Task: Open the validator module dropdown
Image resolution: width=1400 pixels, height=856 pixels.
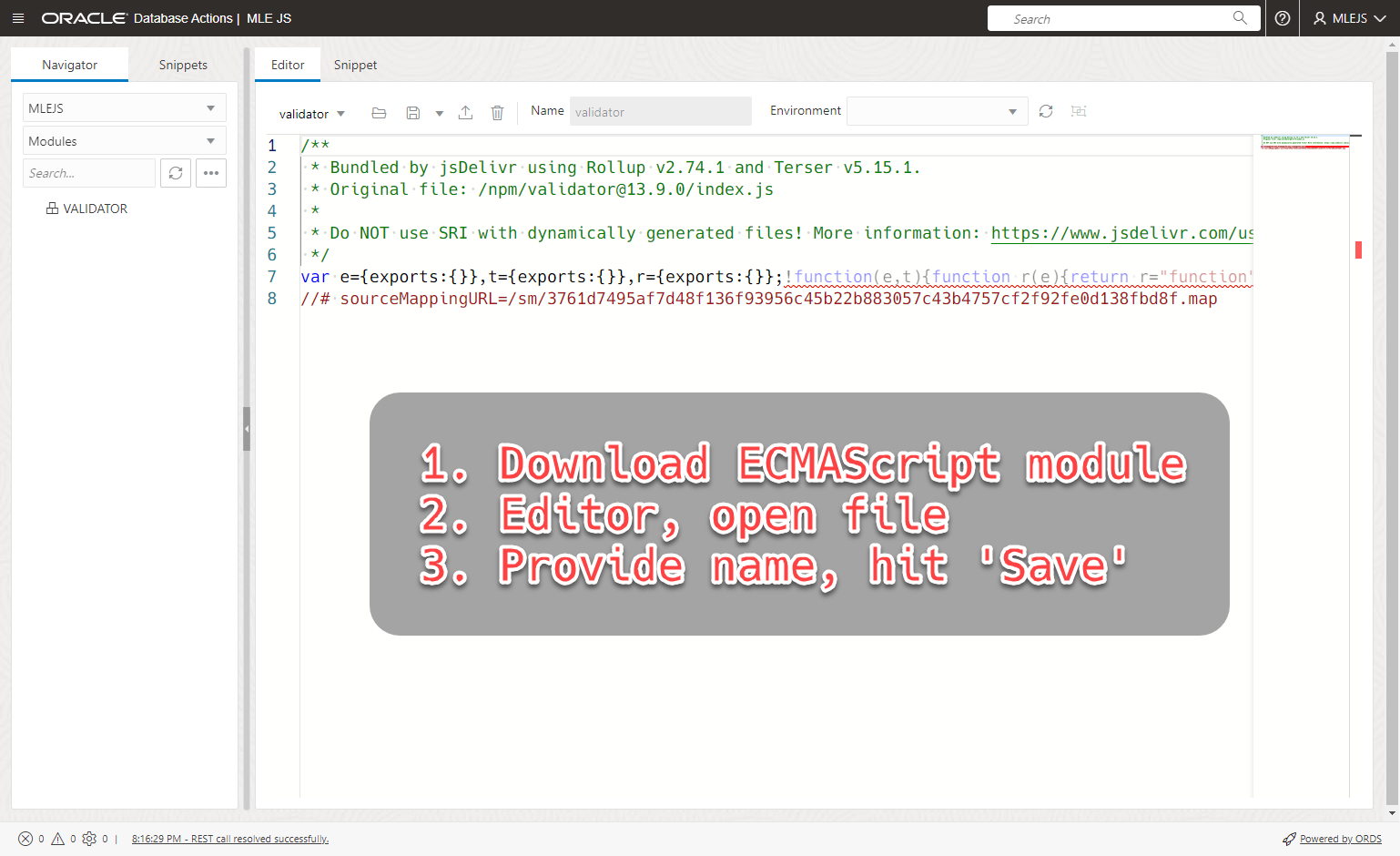Action: pos(312,114)
